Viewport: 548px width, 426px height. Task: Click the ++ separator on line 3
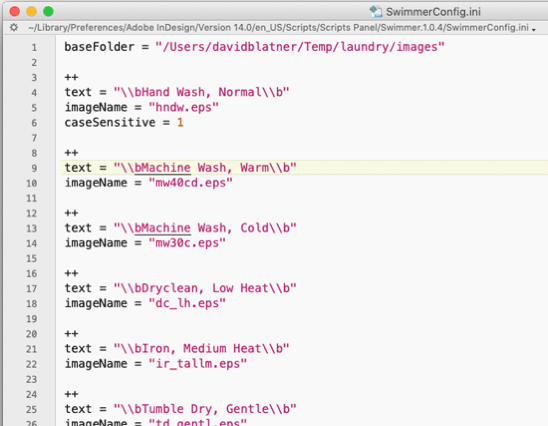[x=71, y=77]
